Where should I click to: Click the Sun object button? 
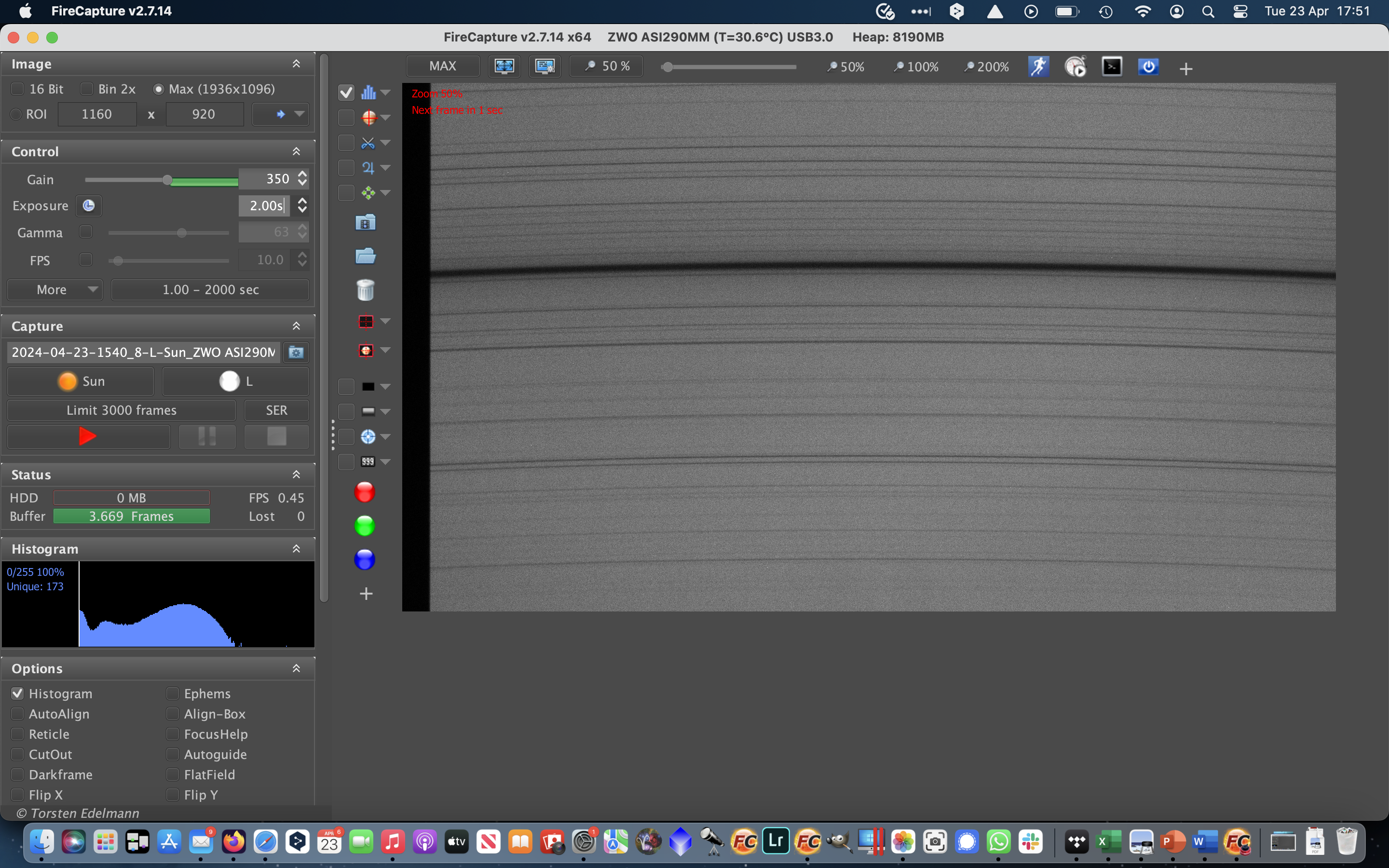81,382
